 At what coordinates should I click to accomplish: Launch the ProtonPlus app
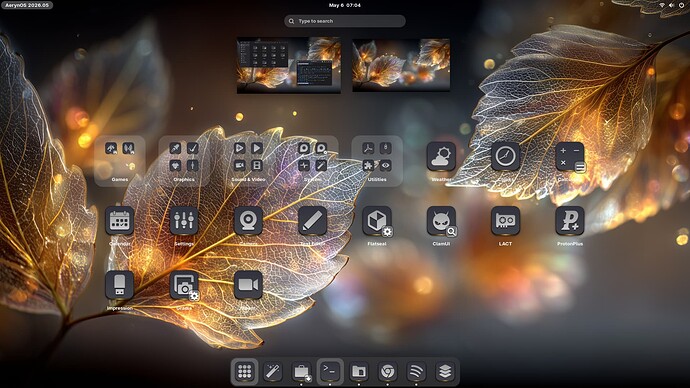click(569, 221)
